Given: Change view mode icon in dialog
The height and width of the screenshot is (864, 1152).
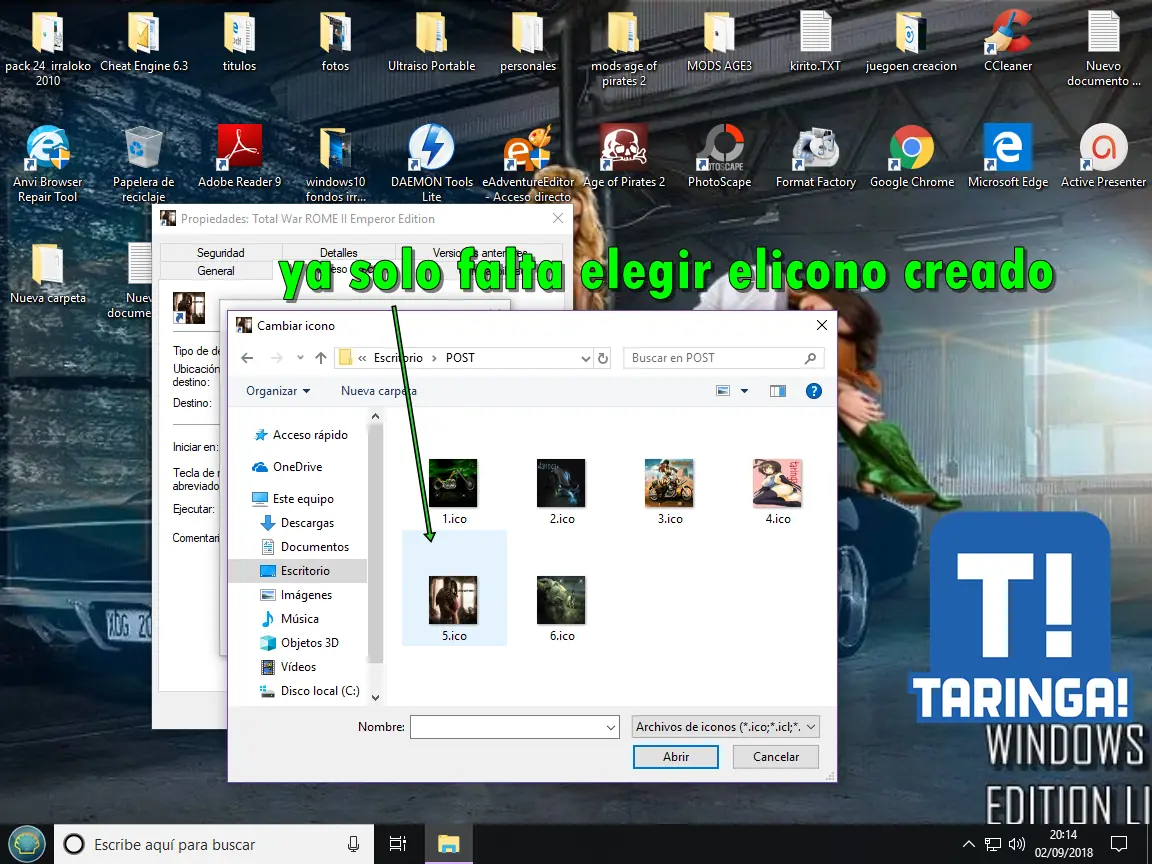Looking at the screenshot, I should [x=723, y=391].
